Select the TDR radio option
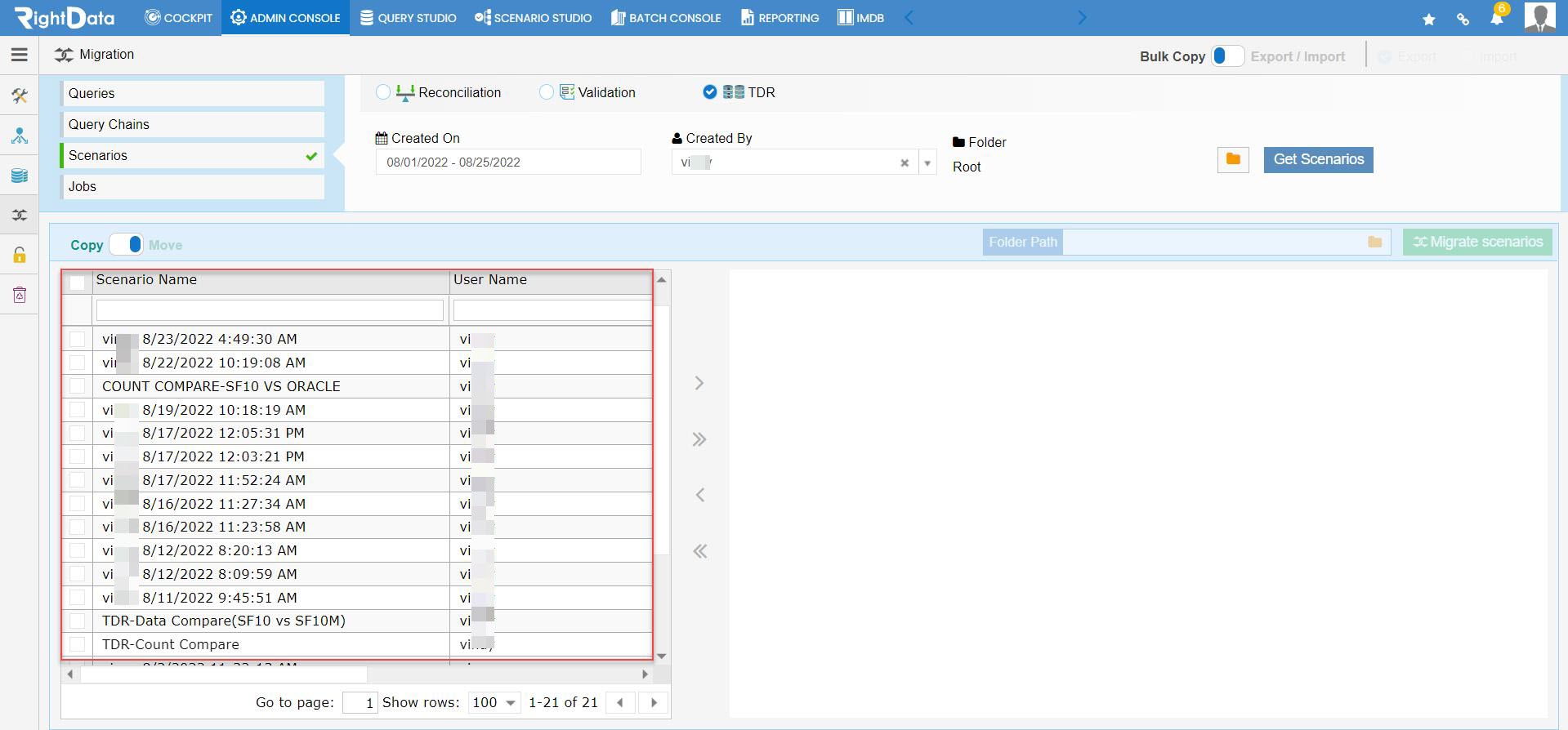 (710, 92)
